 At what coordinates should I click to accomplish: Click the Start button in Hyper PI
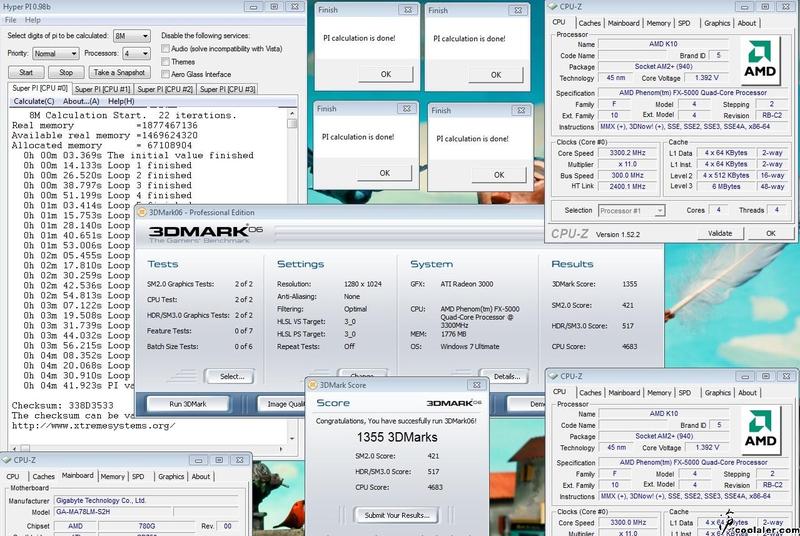coord(26,72)
